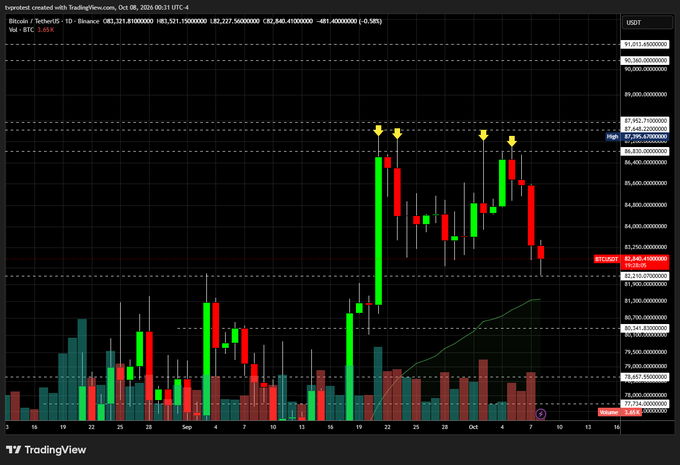The height and width of the screenshot is (465, 680).
Task: Select the low value L82,227.56000000
Action: [235, 21]
